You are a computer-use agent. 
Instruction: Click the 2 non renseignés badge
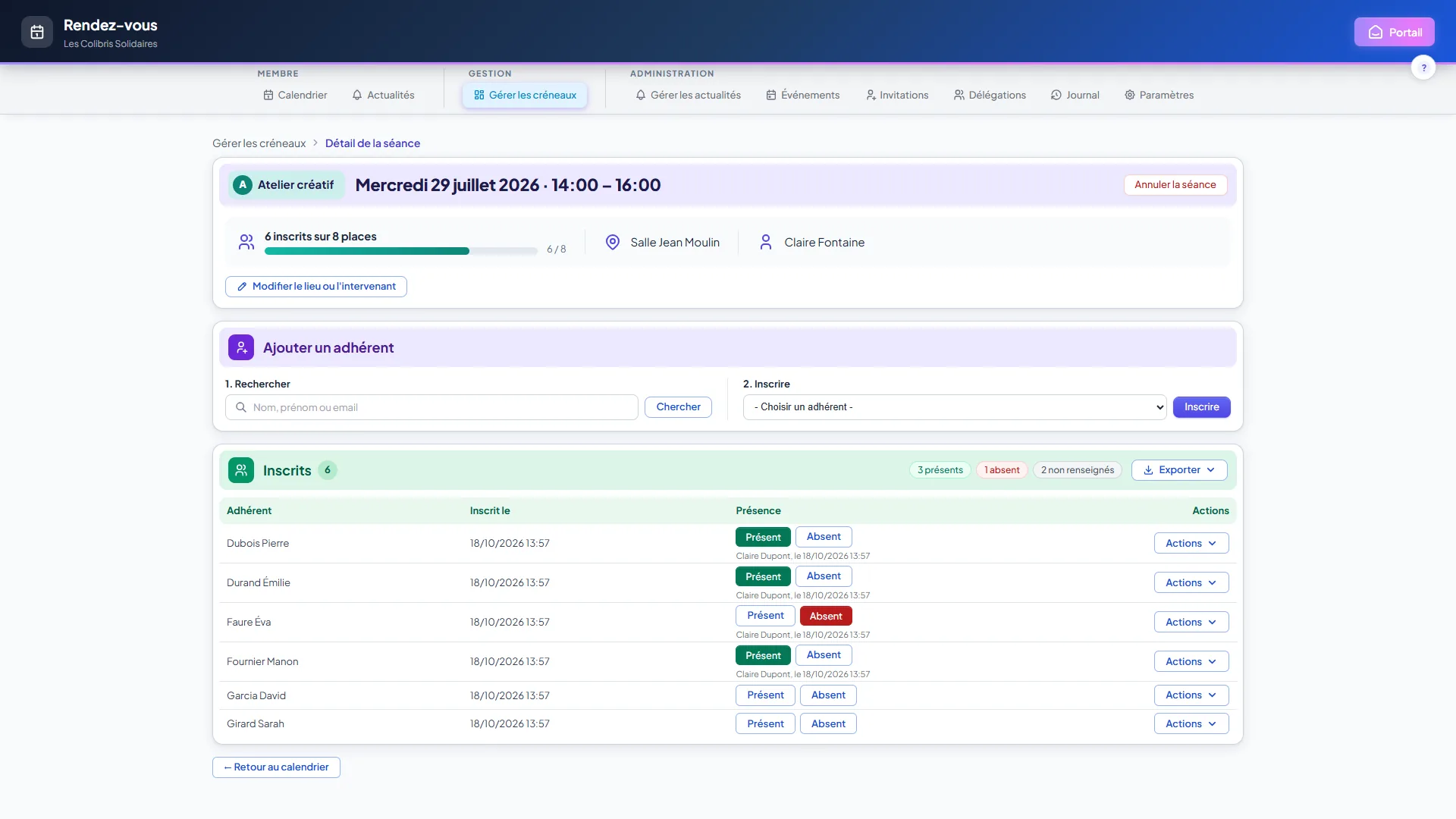pos(1077,470)
